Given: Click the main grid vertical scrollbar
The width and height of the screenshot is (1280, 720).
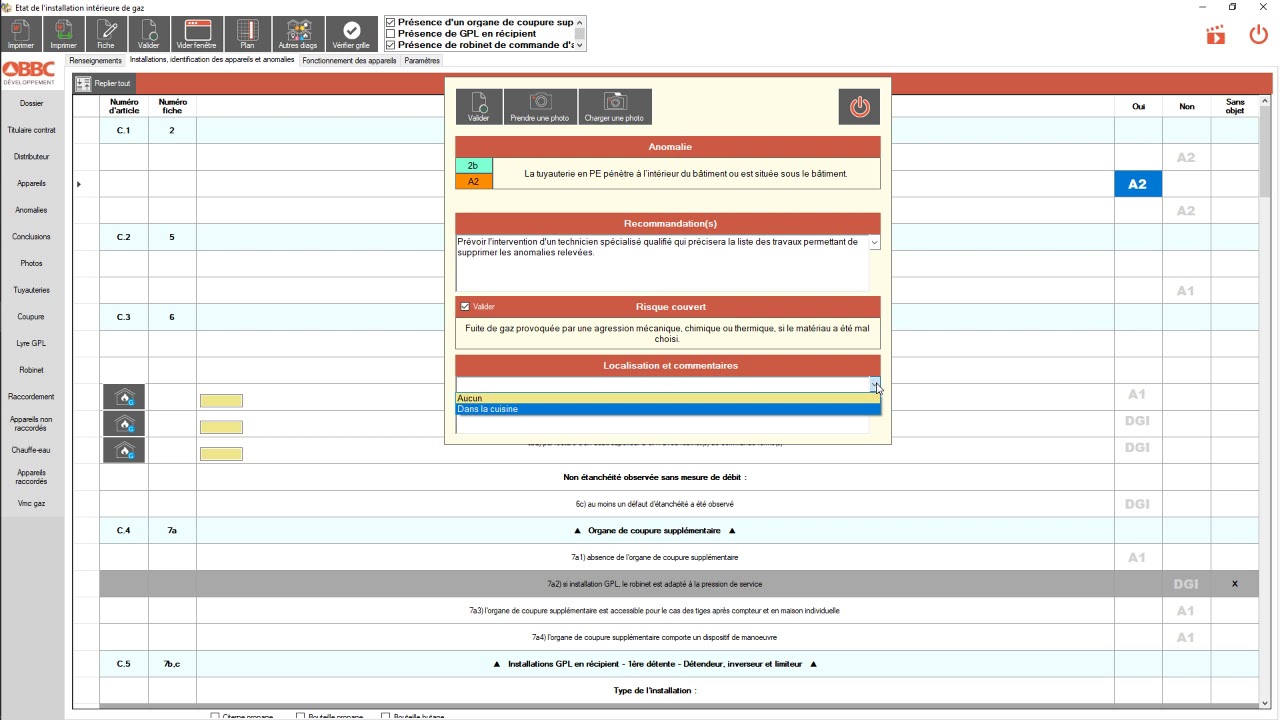Looking at the screenshot, I should [1265, 400].
